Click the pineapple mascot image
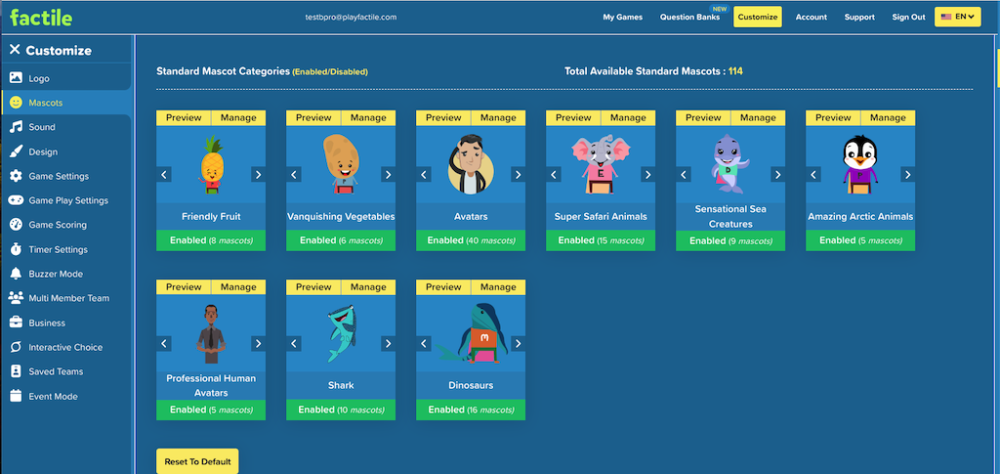Screen dimensions: 1000x474 tap(211, 164)
